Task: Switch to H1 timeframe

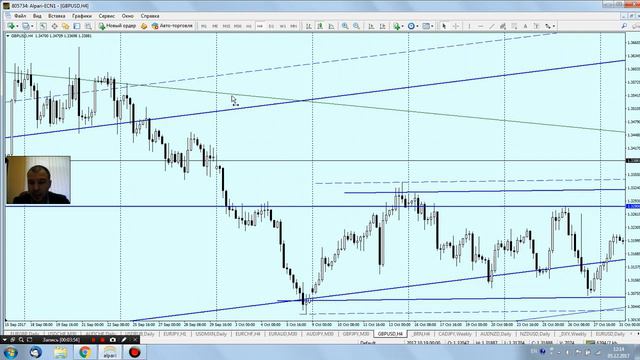Action: [249, 26]
